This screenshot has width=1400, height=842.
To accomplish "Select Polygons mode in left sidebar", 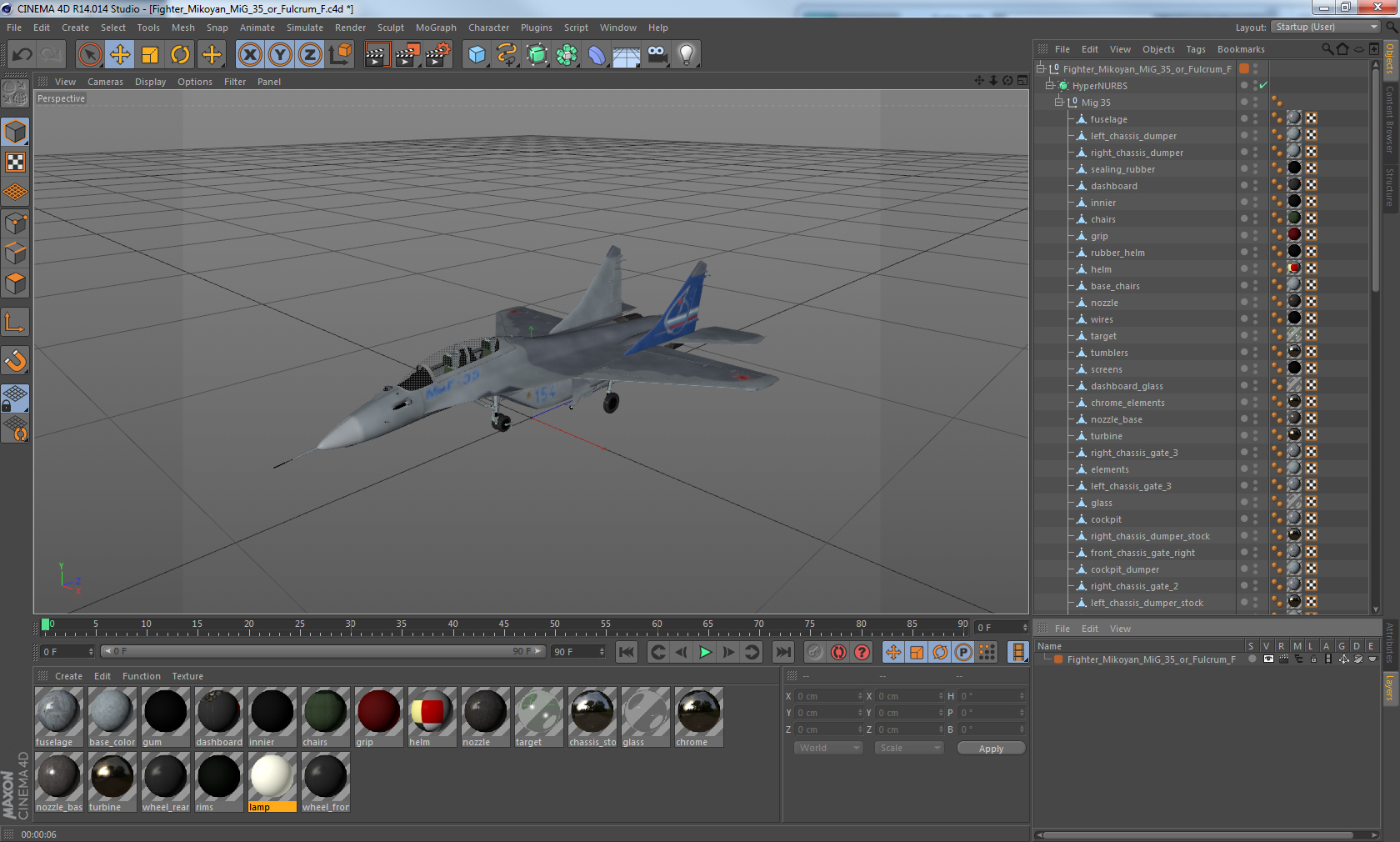I will coord(16,283).
